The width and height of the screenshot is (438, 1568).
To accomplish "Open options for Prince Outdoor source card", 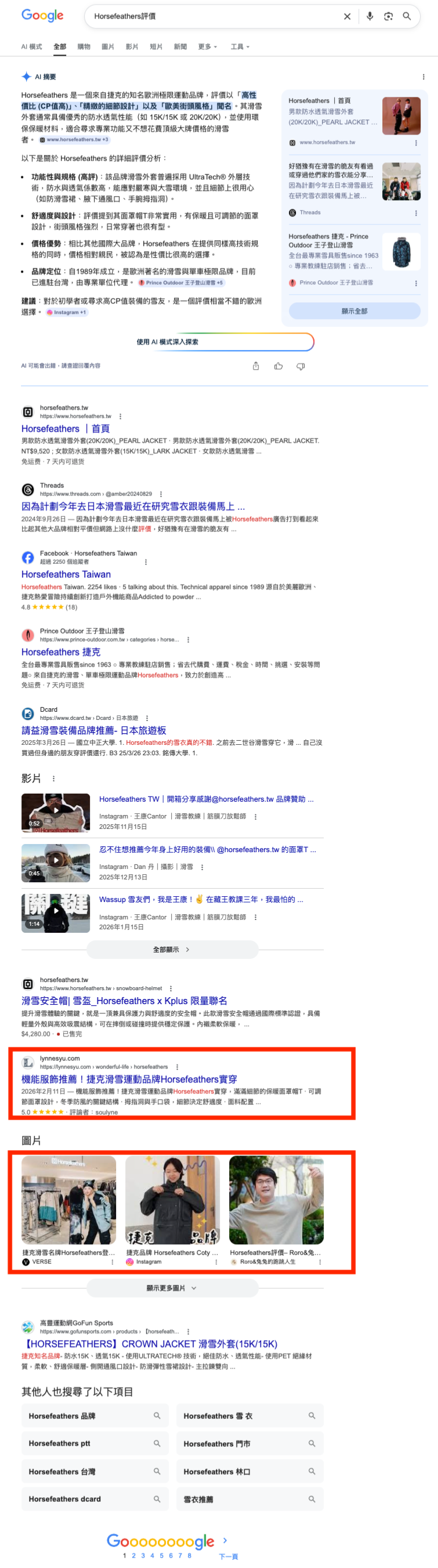I will (x=416, y=283).
